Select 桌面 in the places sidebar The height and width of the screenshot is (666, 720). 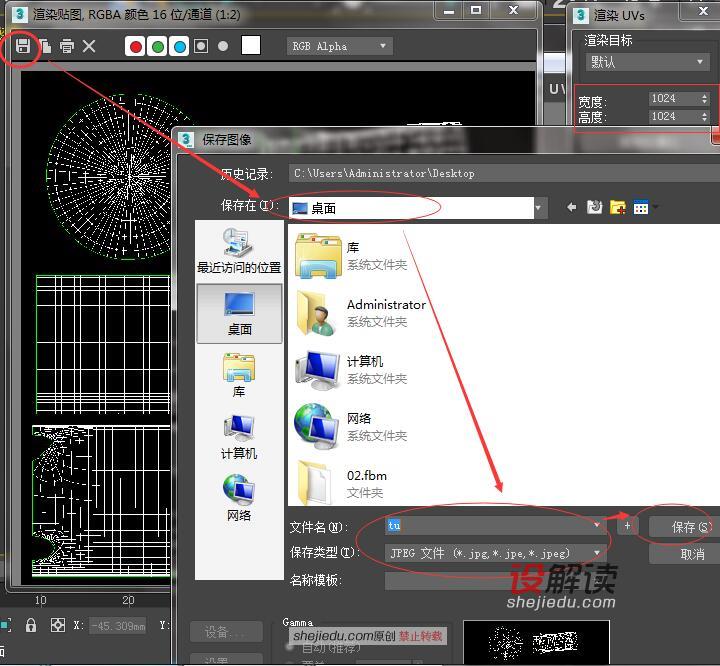click(239, 314)
